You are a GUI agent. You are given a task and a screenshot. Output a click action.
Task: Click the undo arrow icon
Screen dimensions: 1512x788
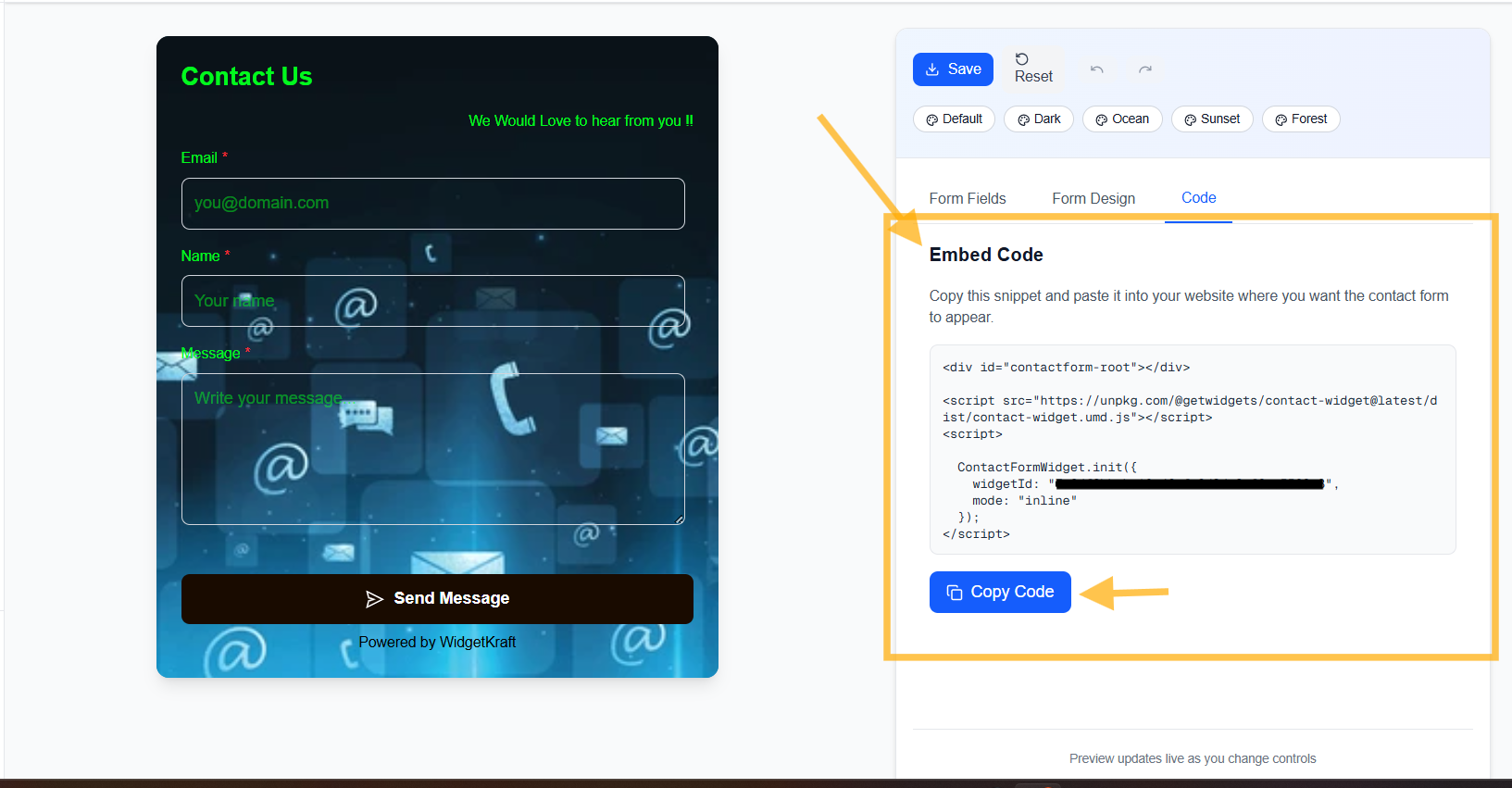click(1097, 69)
